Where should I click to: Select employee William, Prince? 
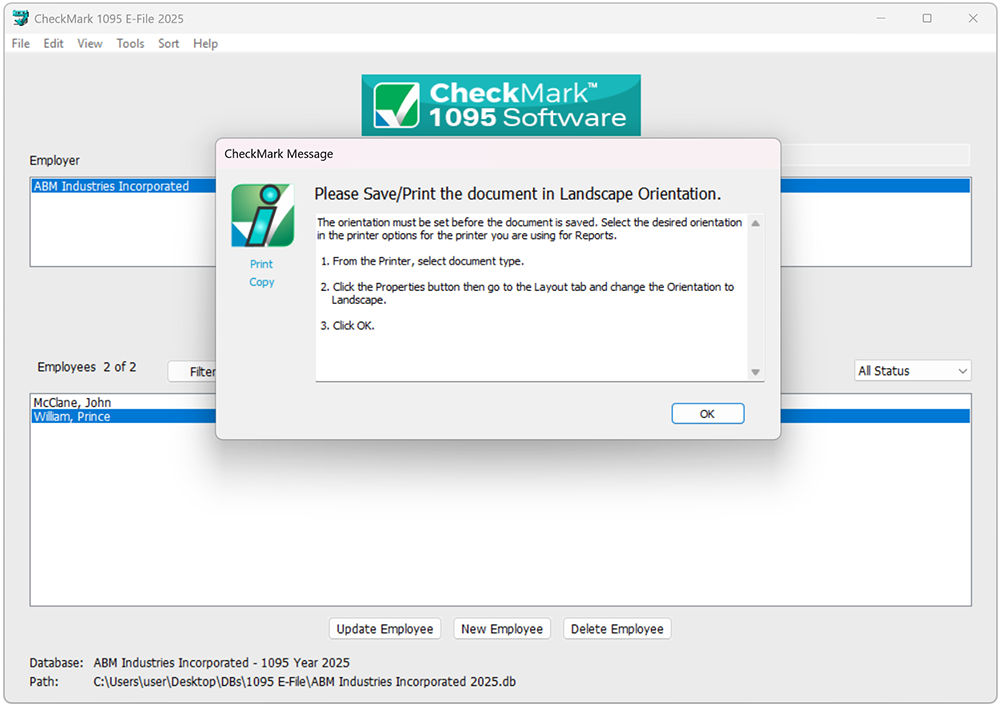[x=124, y=416]
